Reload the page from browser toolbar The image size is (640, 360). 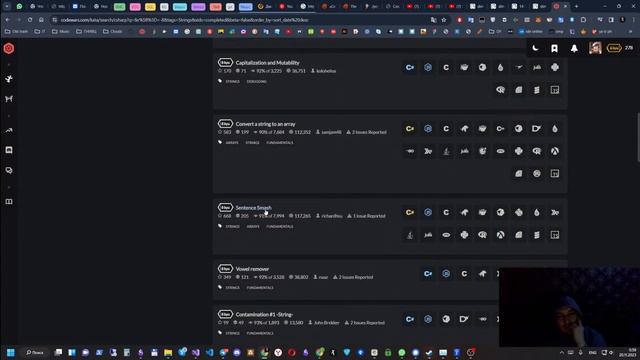(x=30, y=20)
